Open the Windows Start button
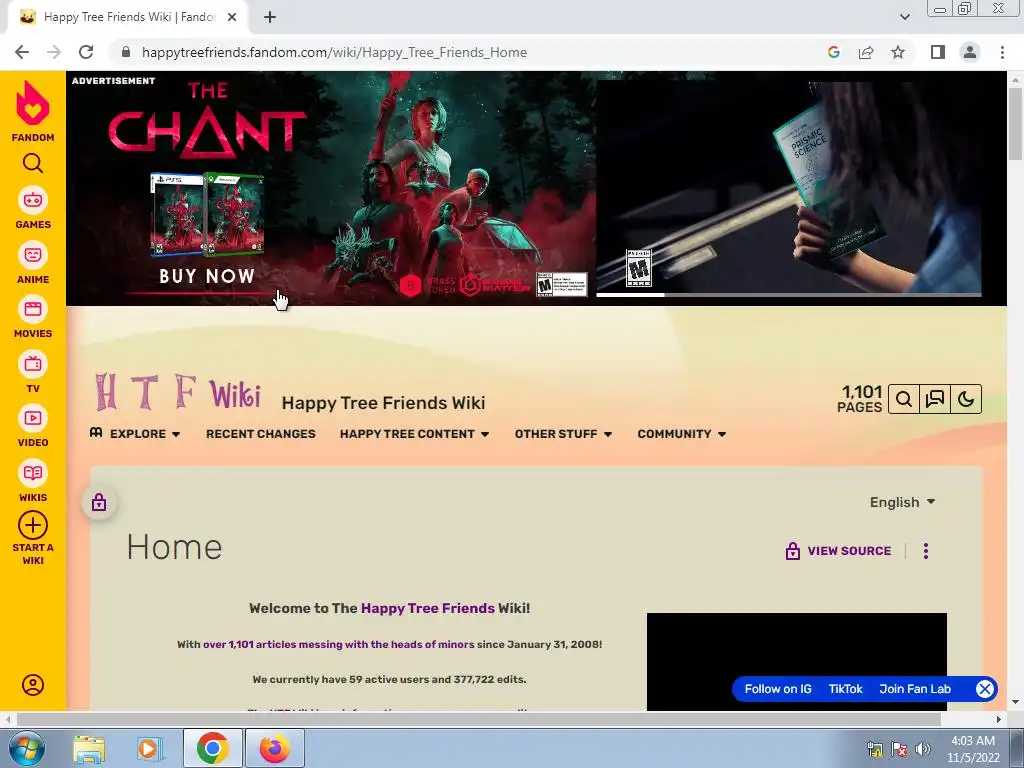 pos(27,748)
